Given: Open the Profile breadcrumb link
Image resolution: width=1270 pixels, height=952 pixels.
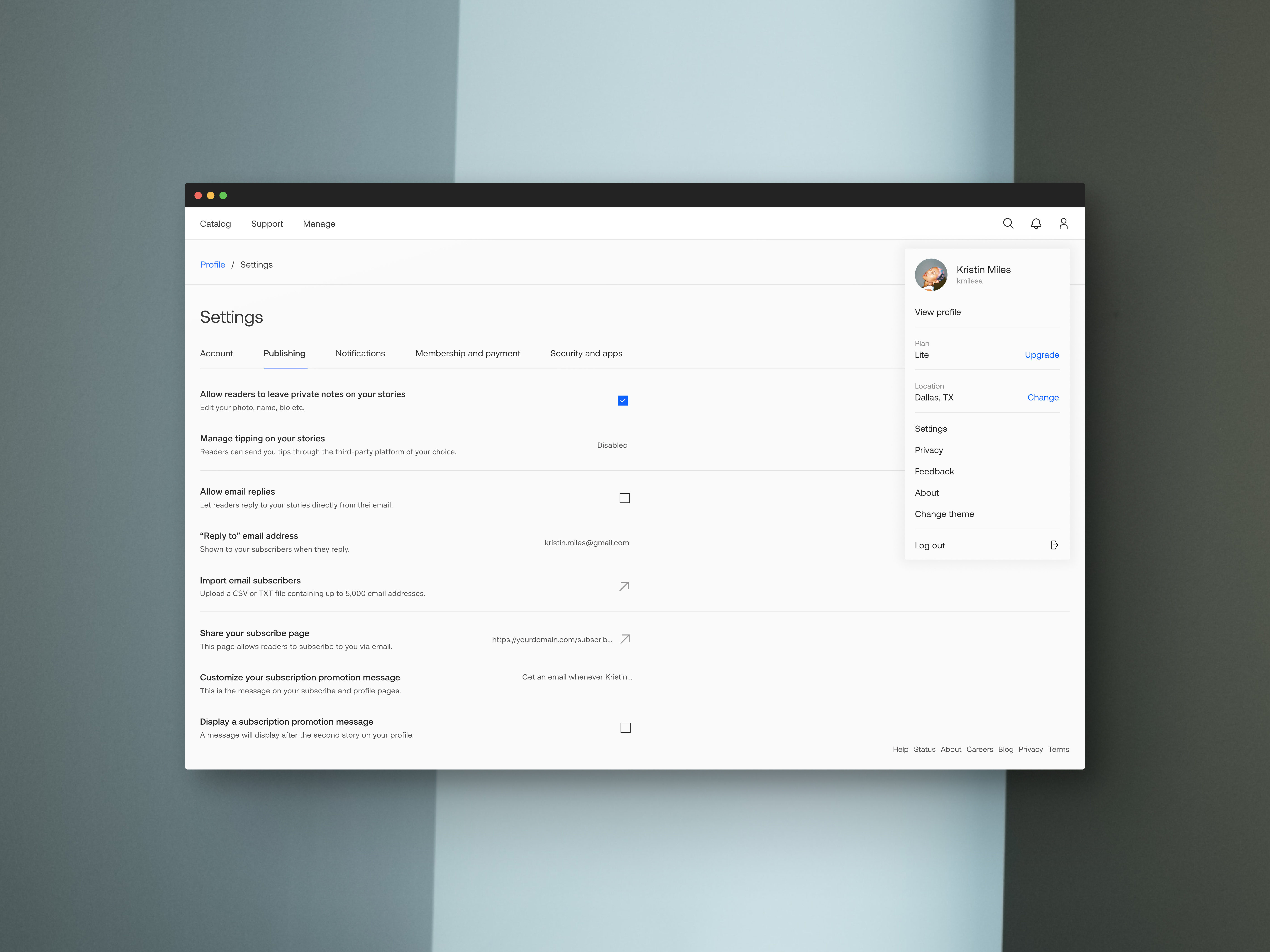Looking at the screenshot, I should click(212, 265).
